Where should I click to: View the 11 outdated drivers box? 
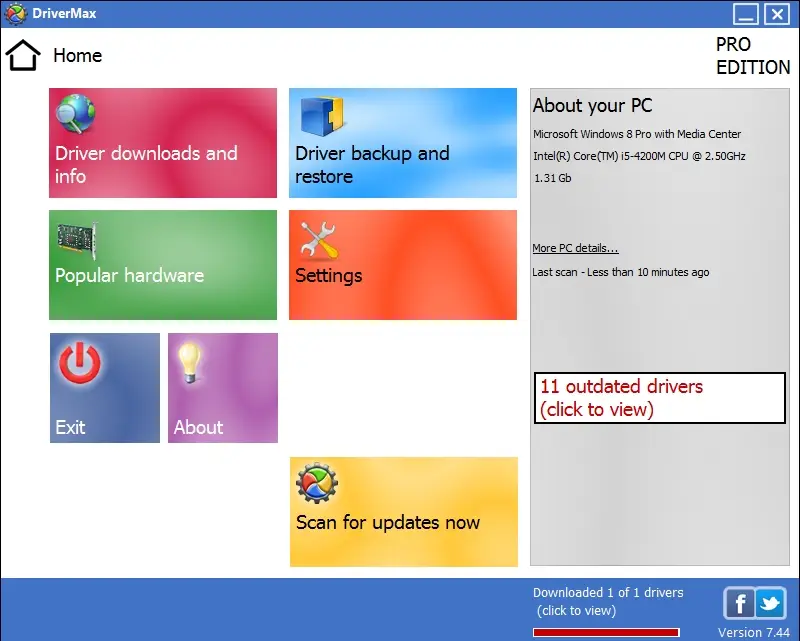pyautogui.click(x=660, y=398)
